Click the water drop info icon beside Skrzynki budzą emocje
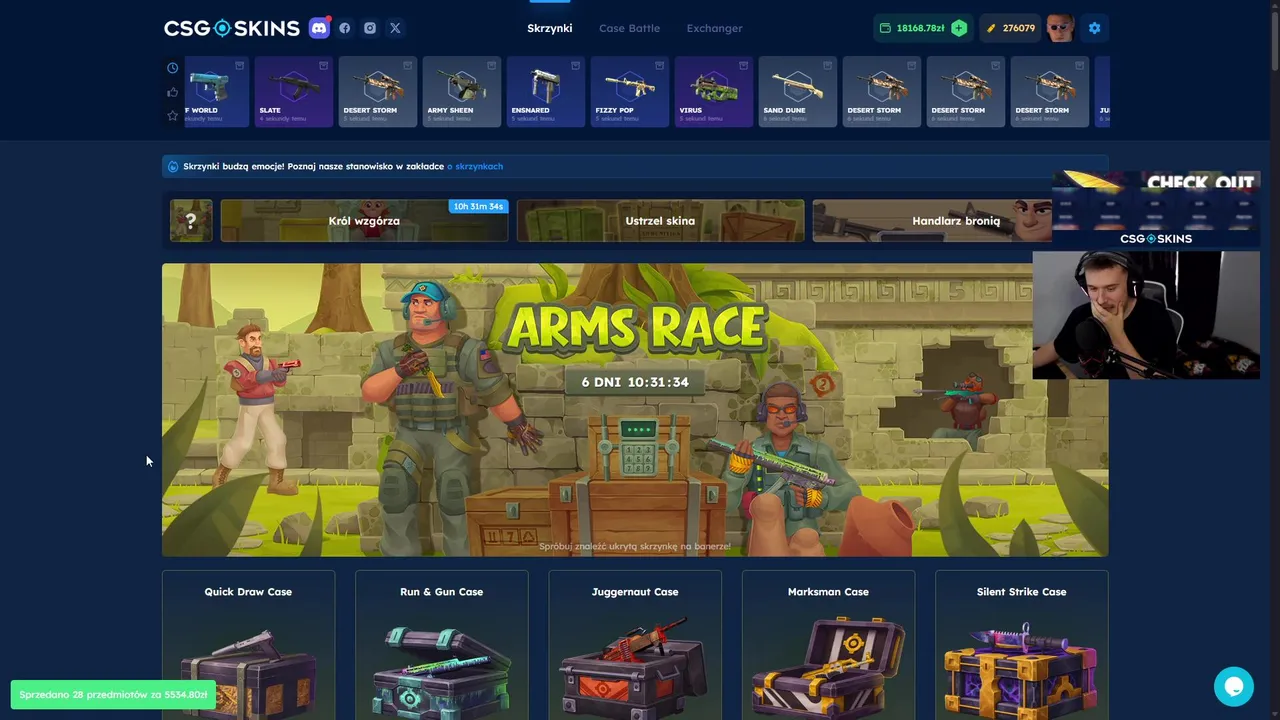 point(173,166)
